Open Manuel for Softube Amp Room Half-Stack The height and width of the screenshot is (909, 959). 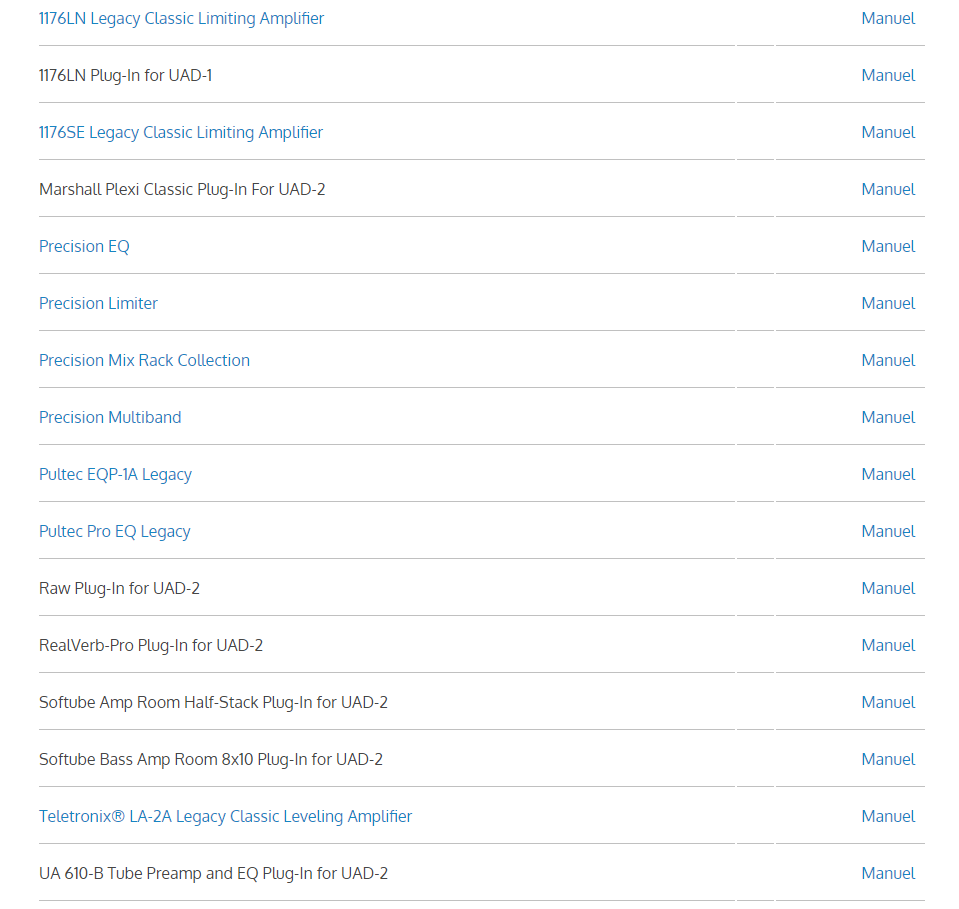coord(888,702)
